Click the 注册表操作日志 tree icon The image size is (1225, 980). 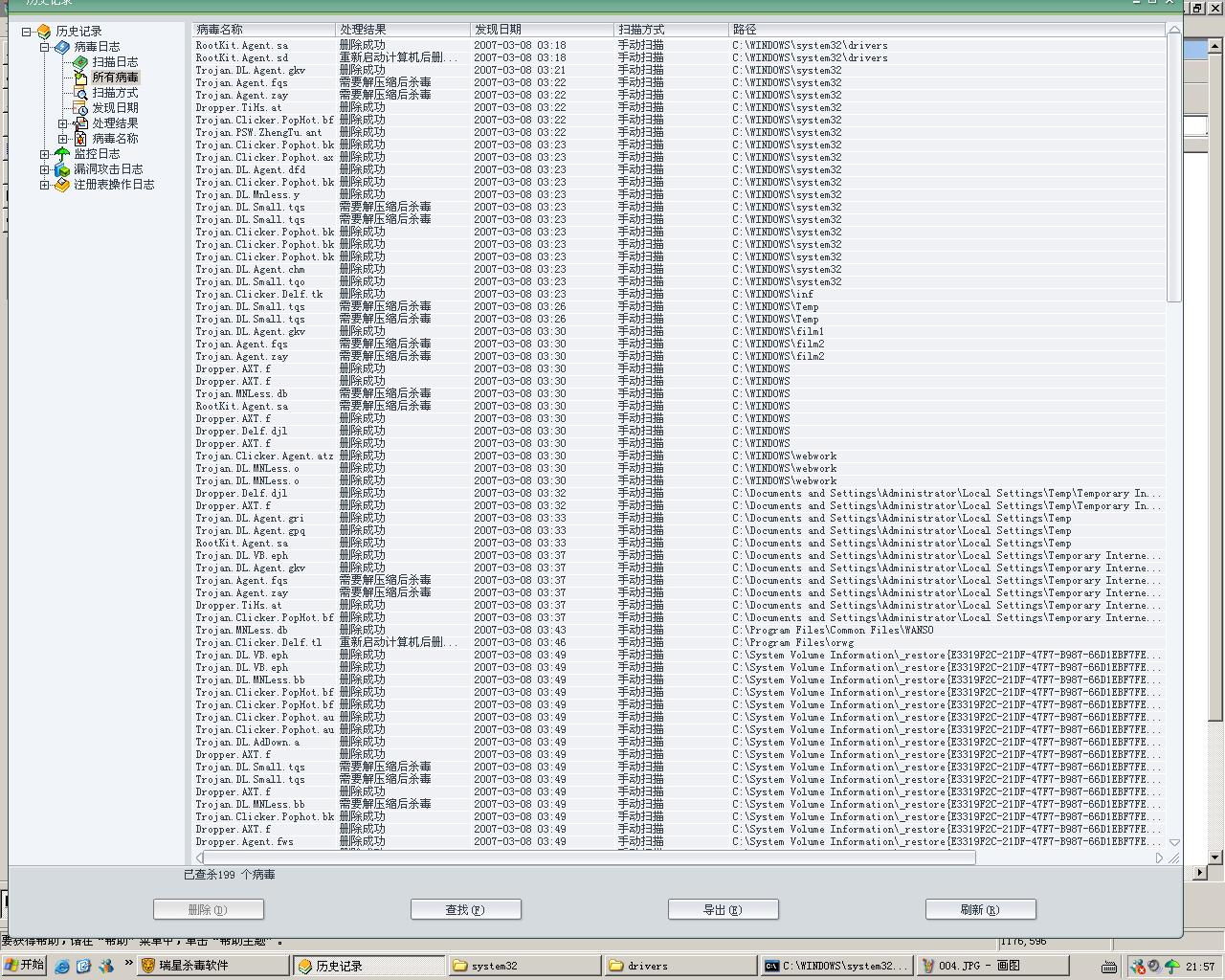62,185
